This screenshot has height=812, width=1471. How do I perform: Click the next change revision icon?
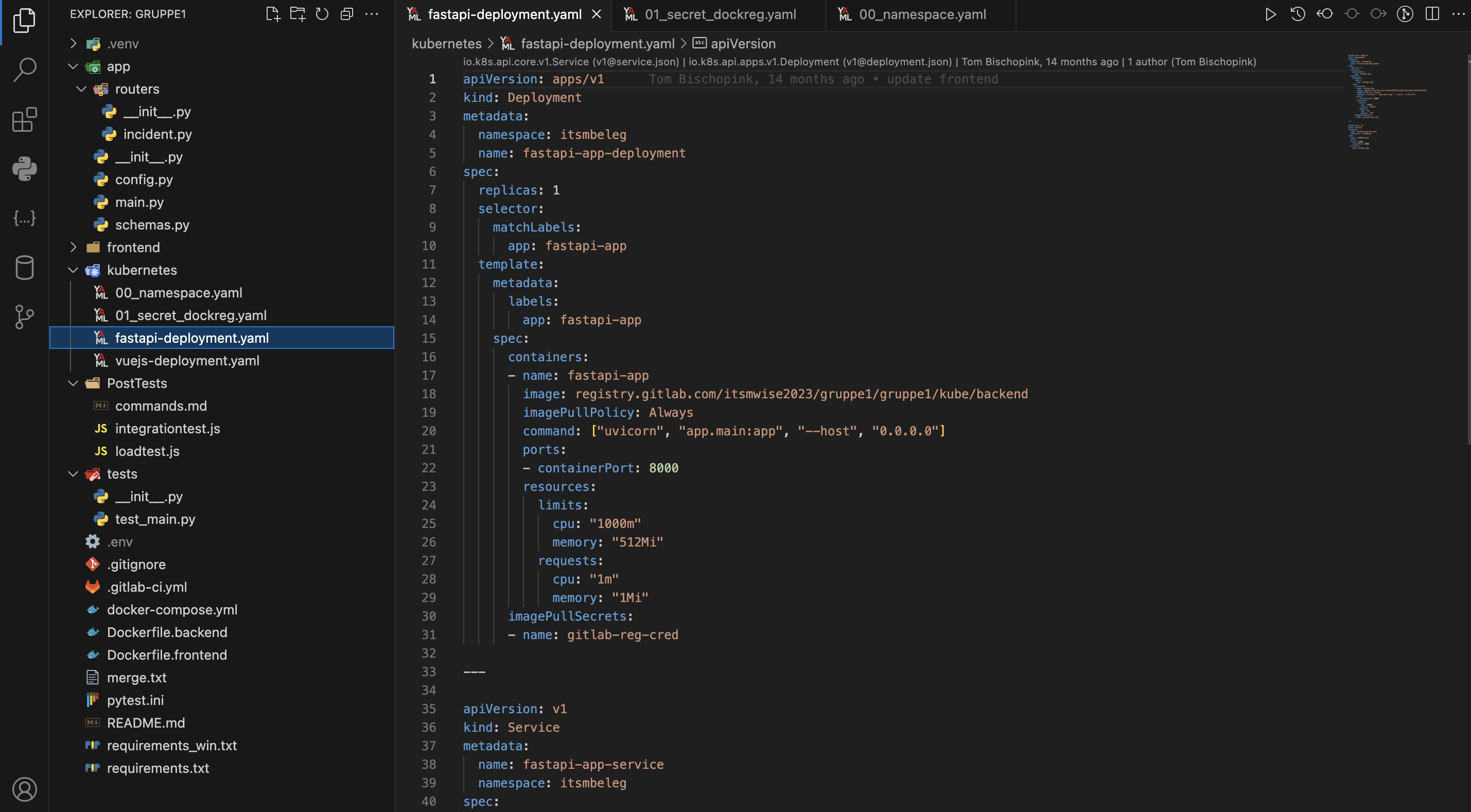pyautogui.click(x=1378, y=14)
